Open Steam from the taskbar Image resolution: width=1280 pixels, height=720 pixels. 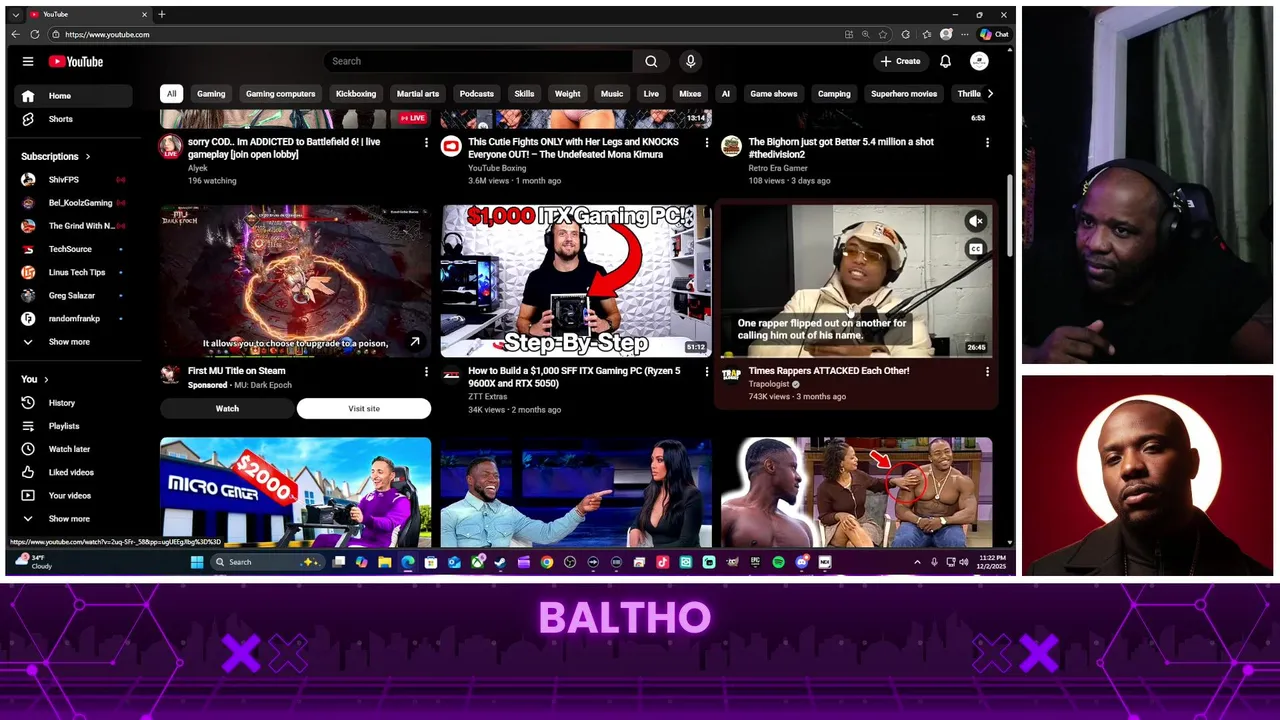(x=500, y=562)
